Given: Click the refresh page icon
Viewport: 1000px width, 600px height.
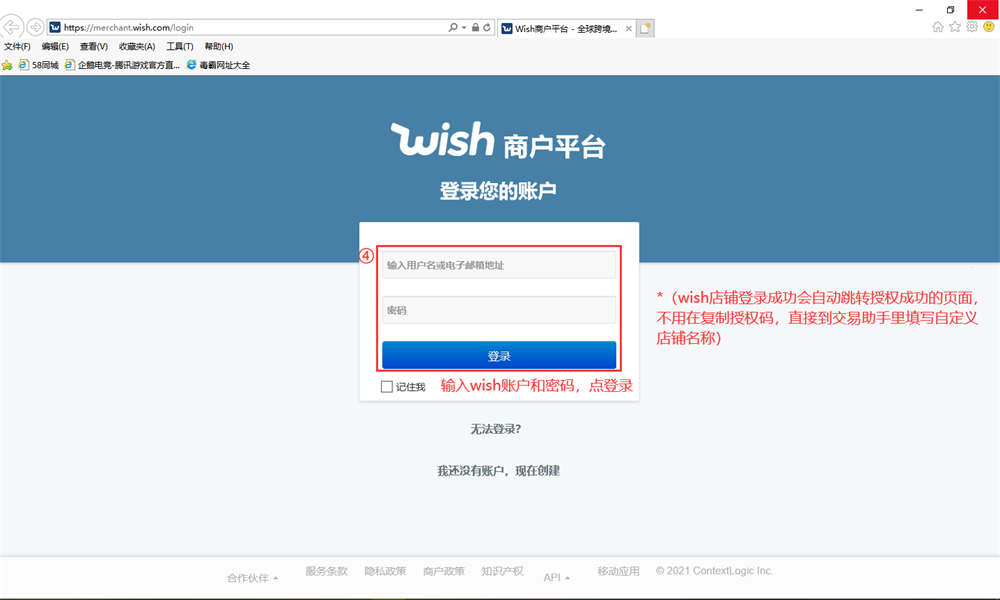Looking at the screenshot, I should (x=487, y=27).
